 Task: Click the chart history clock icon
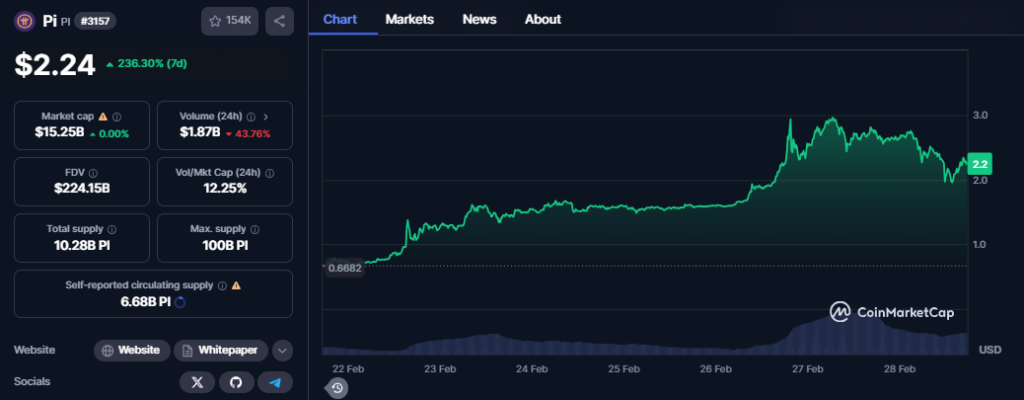pyautogui.click(x=337, y=388)
